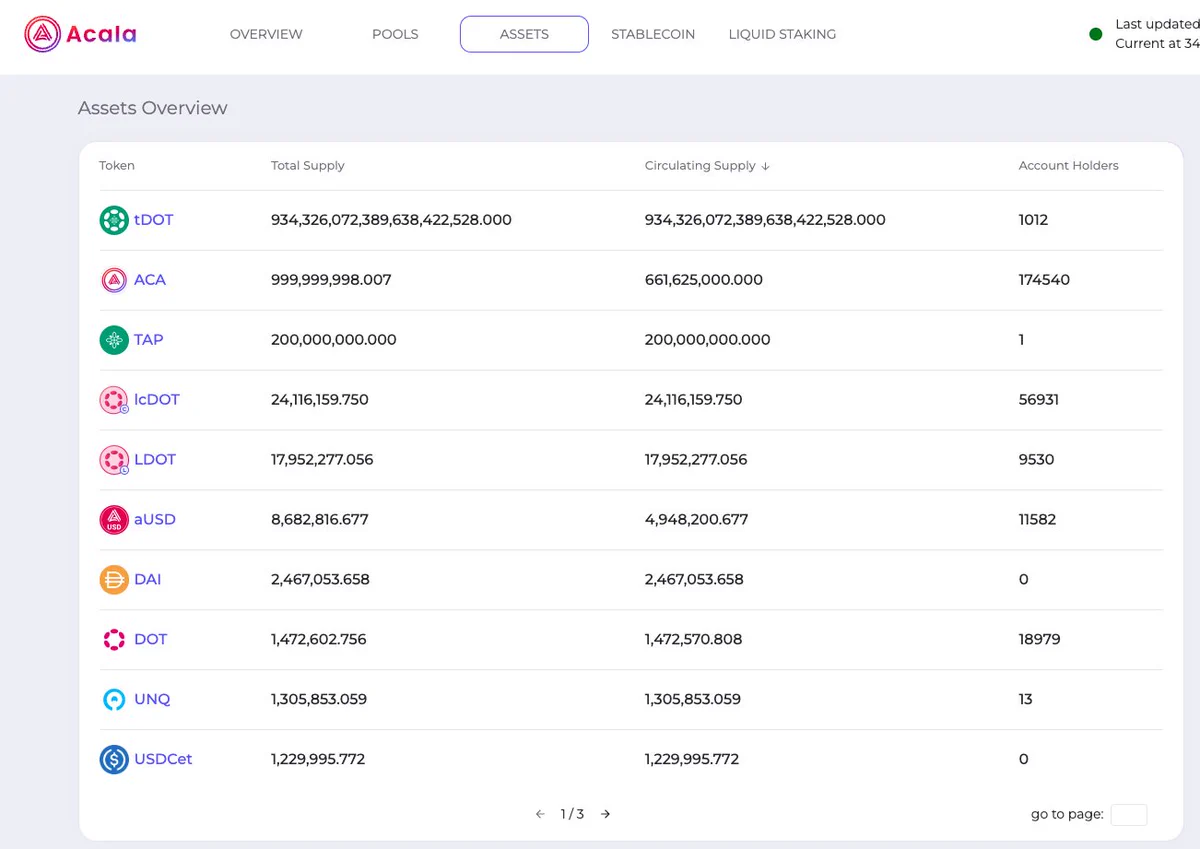Open the aUSD token link
Viewport: 1200px width, 849px height.
(x=155, y=520)
